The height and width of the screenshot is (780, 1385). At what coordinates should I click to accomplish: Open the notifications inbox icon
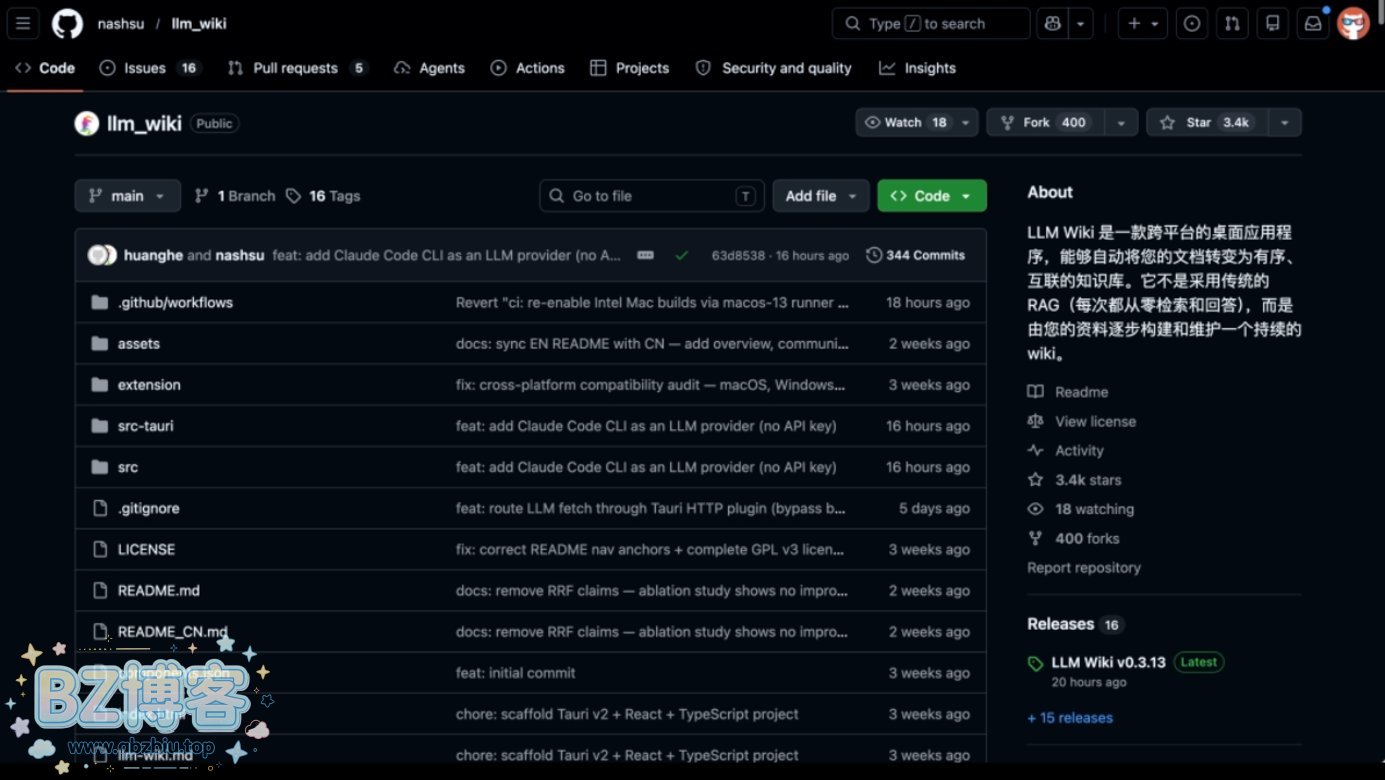(1312, 23)
